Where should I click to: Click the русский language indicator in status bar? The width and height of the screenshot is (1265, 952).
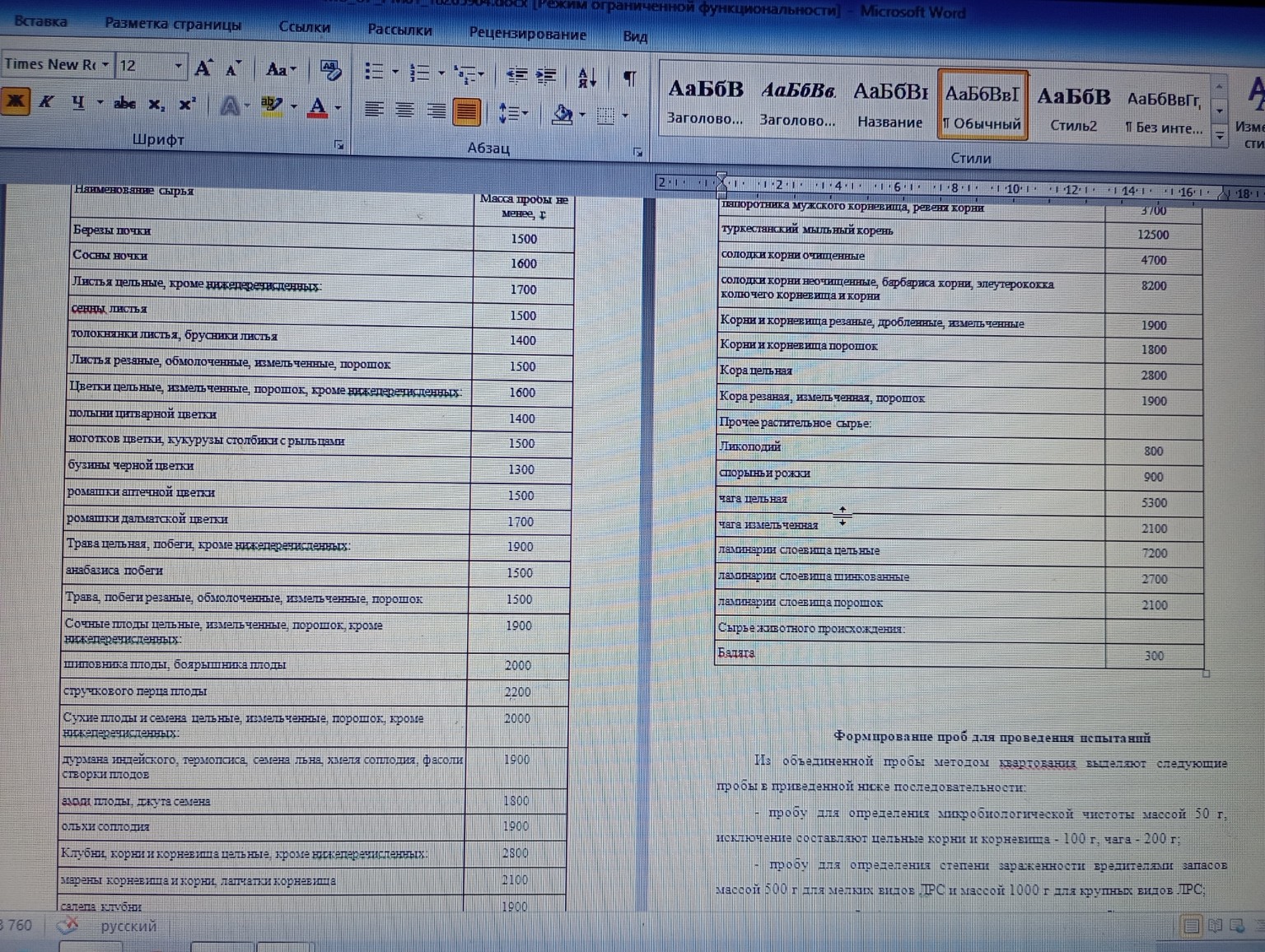[x=128, y=926]
